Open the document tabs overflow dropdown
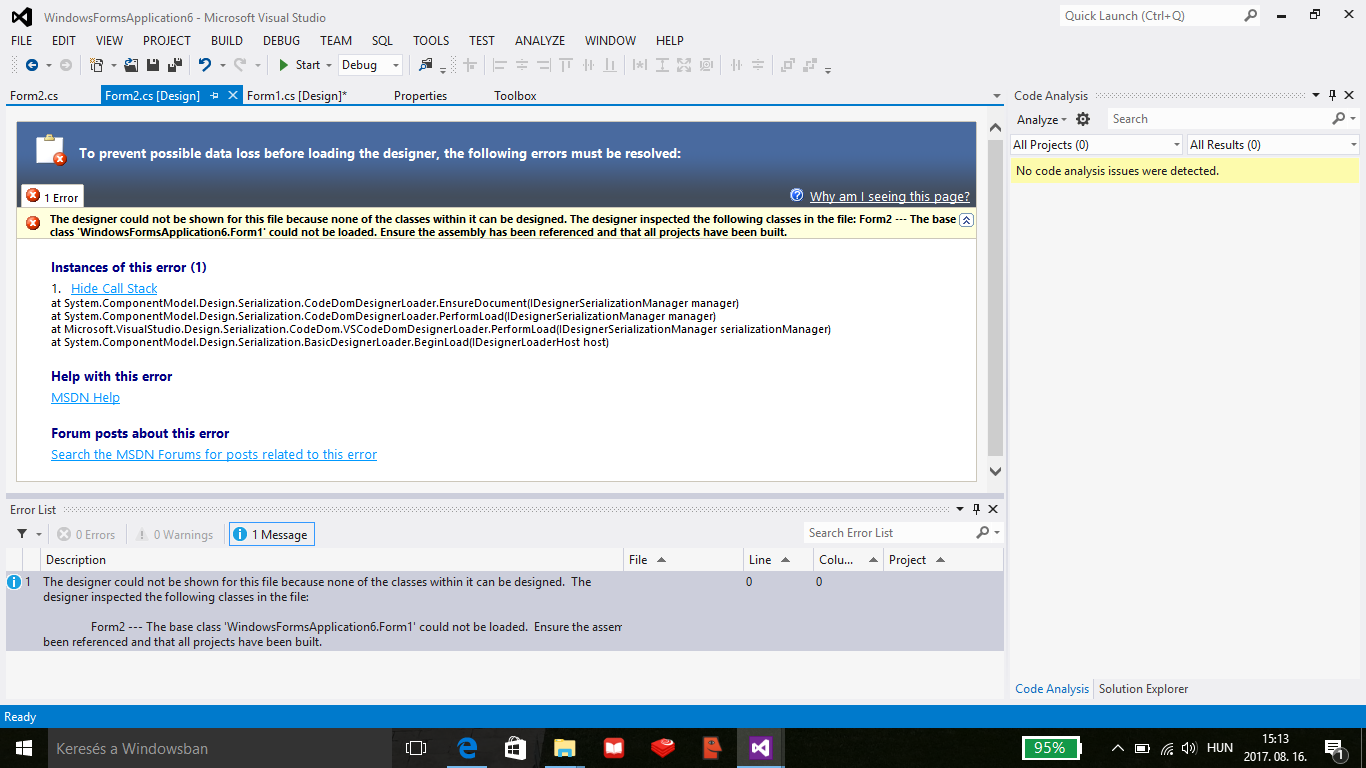The image size is (1366, 768). point(997,96)
